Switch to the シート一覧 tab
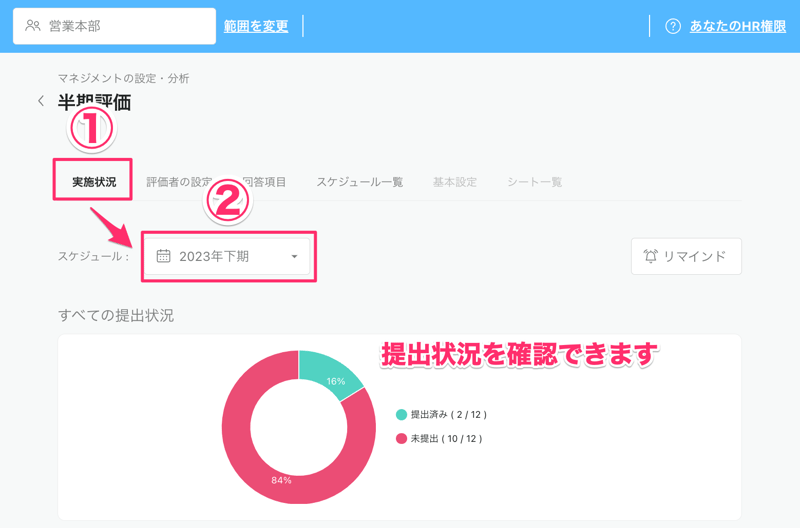This screenshot has width=800, height=528. click(535, 182)
